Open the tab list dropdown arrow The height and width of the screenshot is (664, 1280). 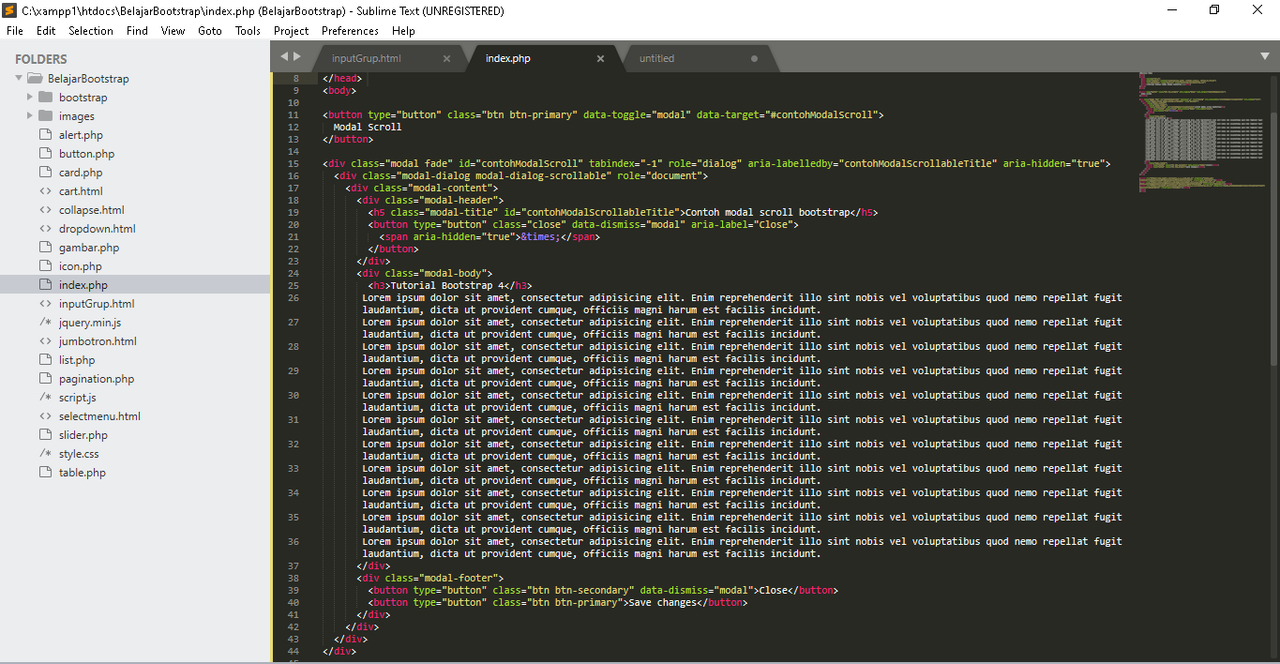1265,57
